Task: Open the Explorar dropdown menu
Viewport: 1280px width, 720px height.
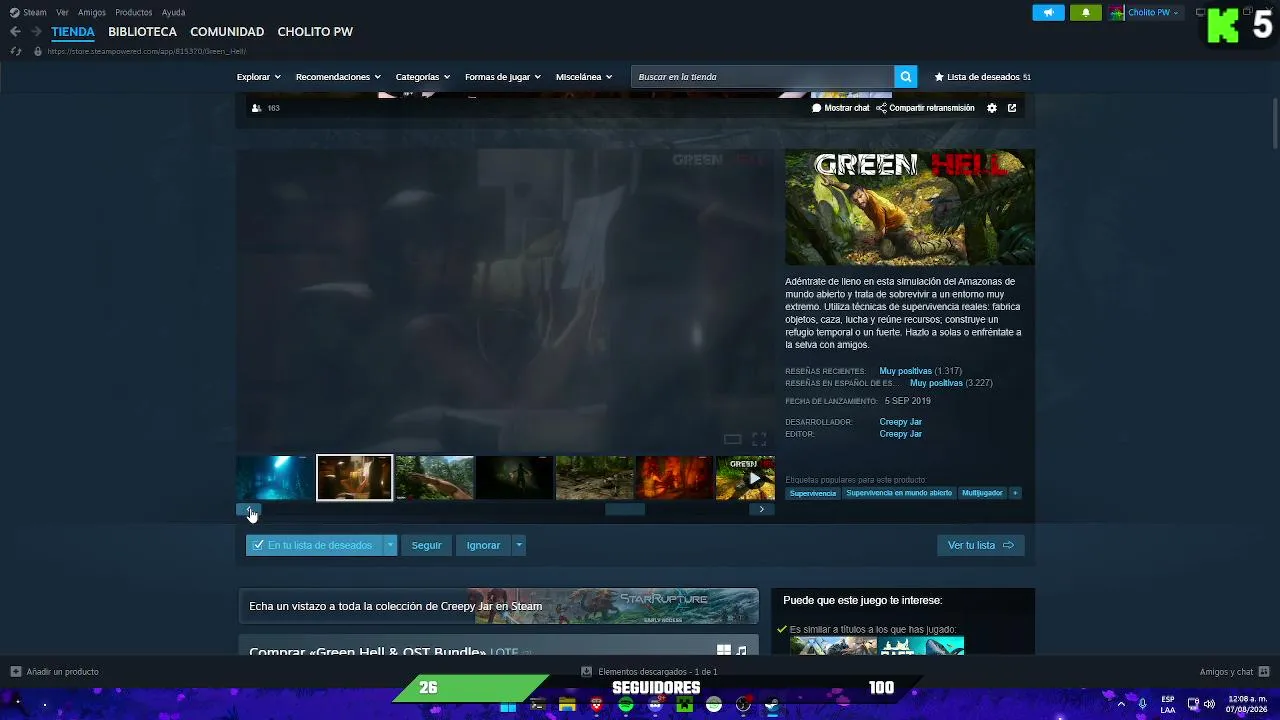Action: 258,77
